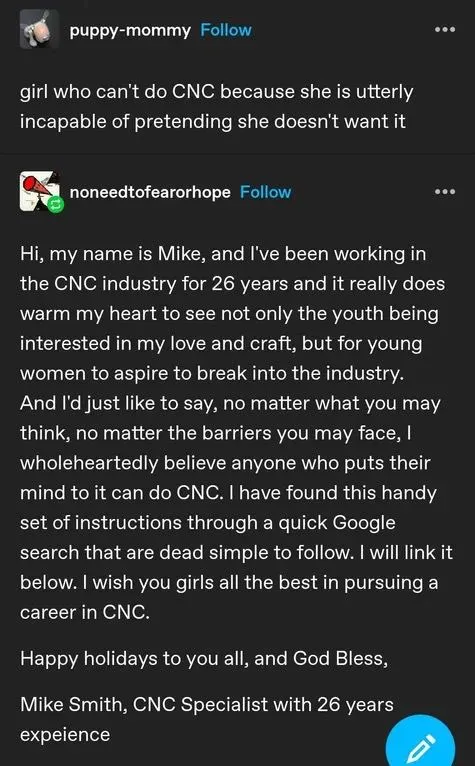Open puppy-mommy's avatar picture

point(39,29)
